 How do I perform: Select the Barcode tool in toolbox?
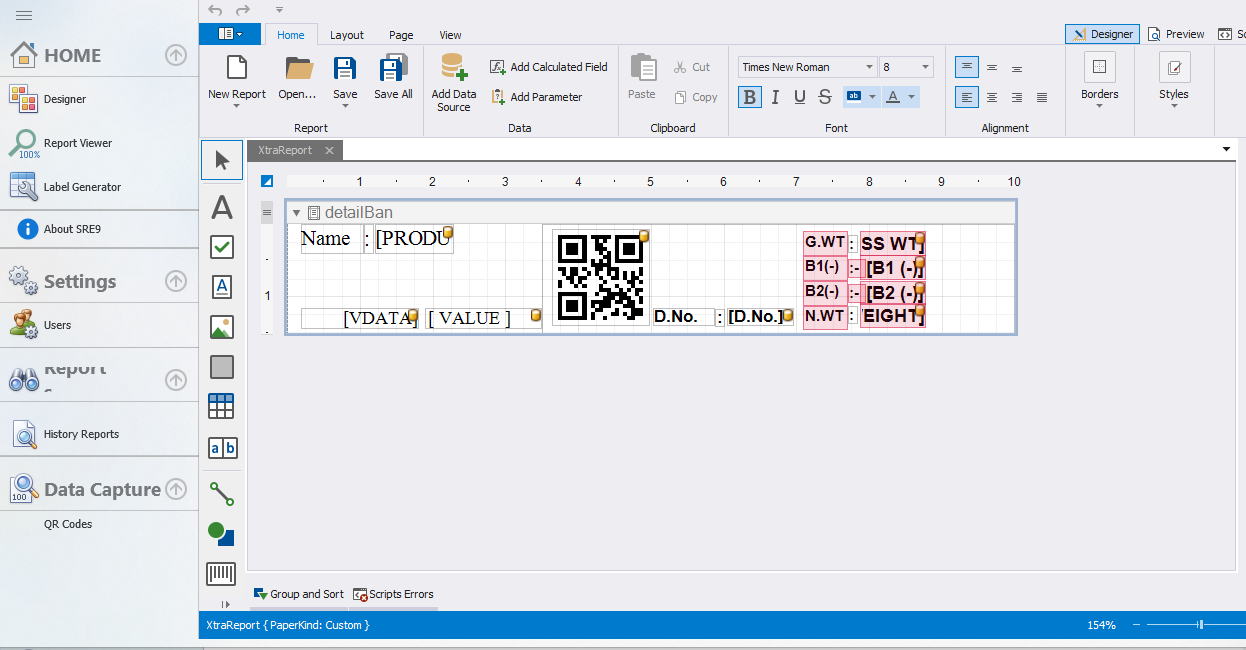pyautogui.click(x=222, y=573)
